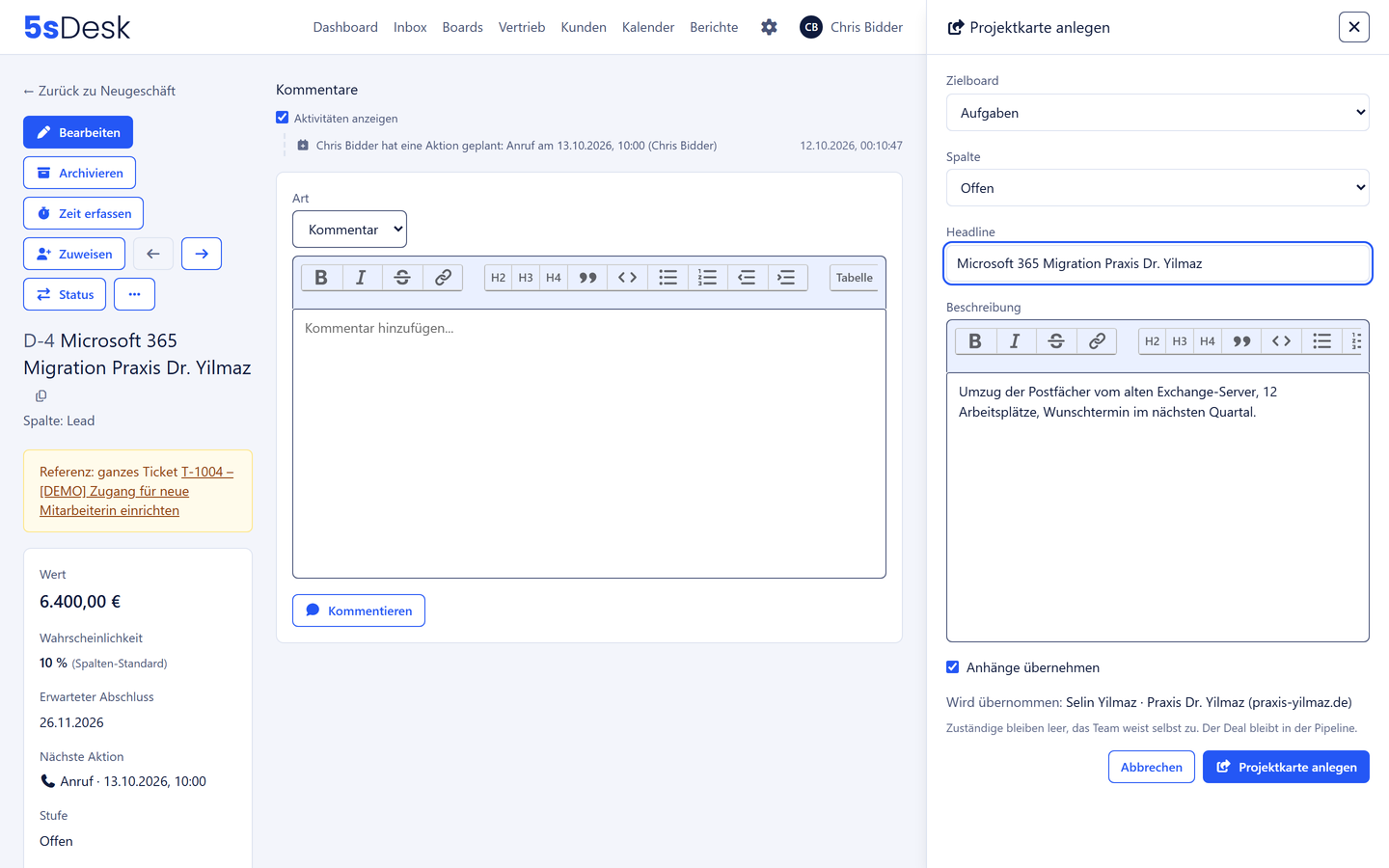The width and height of the screenshot is (1389, 868).
Task: Open the Spalte dropdown set to Offen
Action: pyautogui.click(x=1157, y=188)
